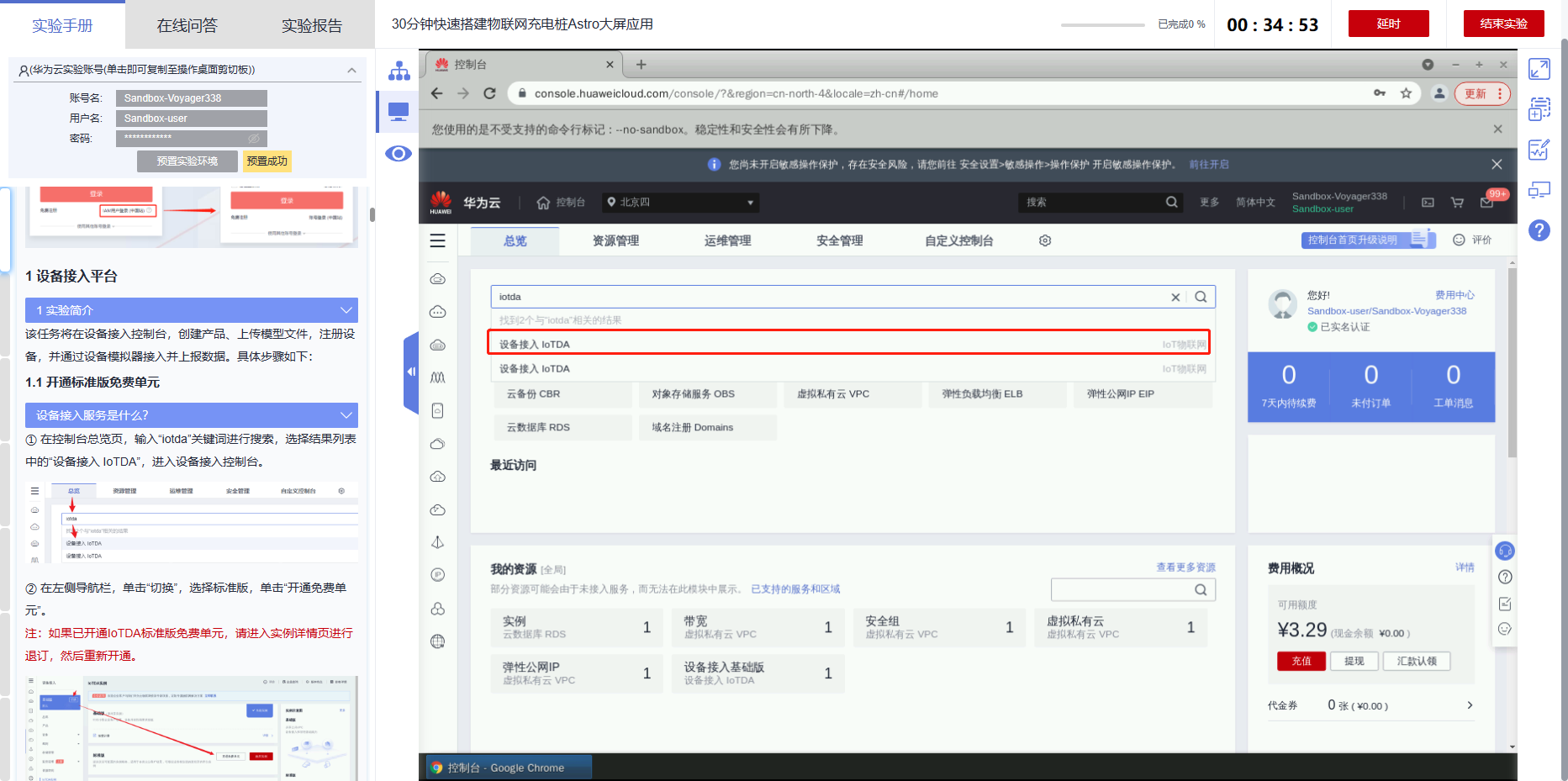
Task: Open the network topology icon in lab strip
Action: (x=399, y=71)
